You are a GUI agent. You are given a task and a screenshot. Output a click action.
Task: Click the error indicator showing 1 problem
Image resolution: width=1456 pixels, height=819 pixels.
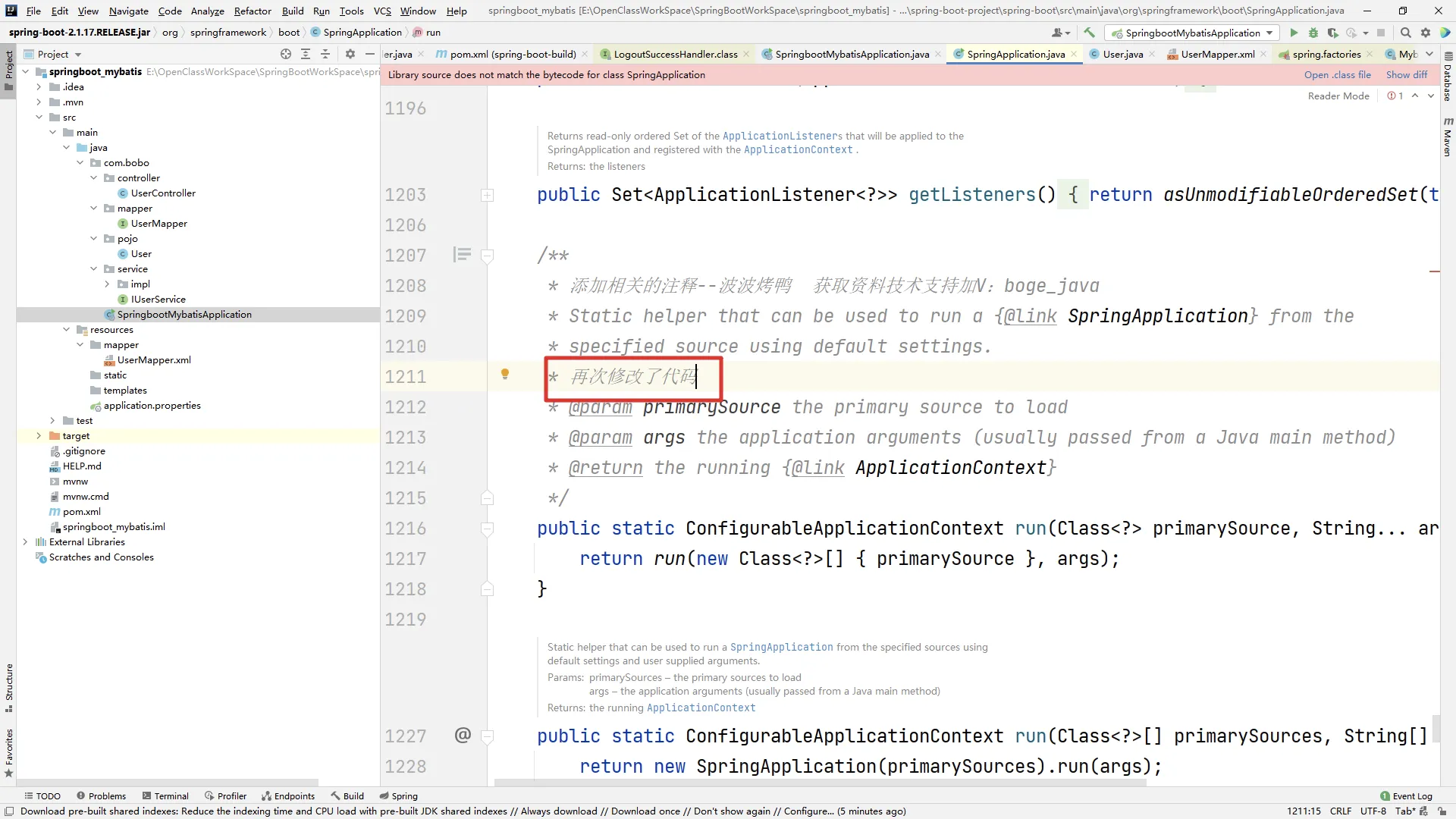coord(1395,96)
